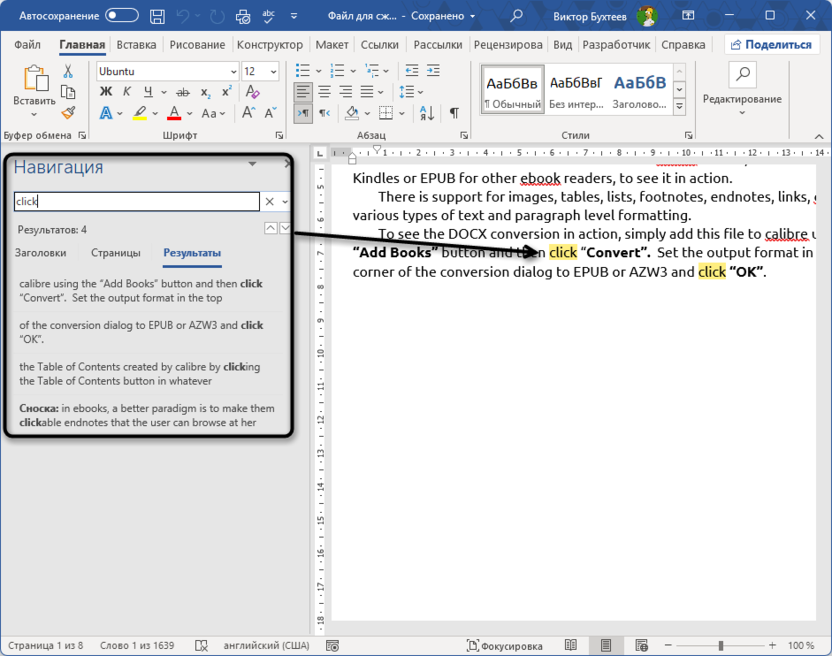The width and height of the screenshot is (832, 656).
Task: Toggle the show paragraph marks ¶ button
Action: [454, 113]
